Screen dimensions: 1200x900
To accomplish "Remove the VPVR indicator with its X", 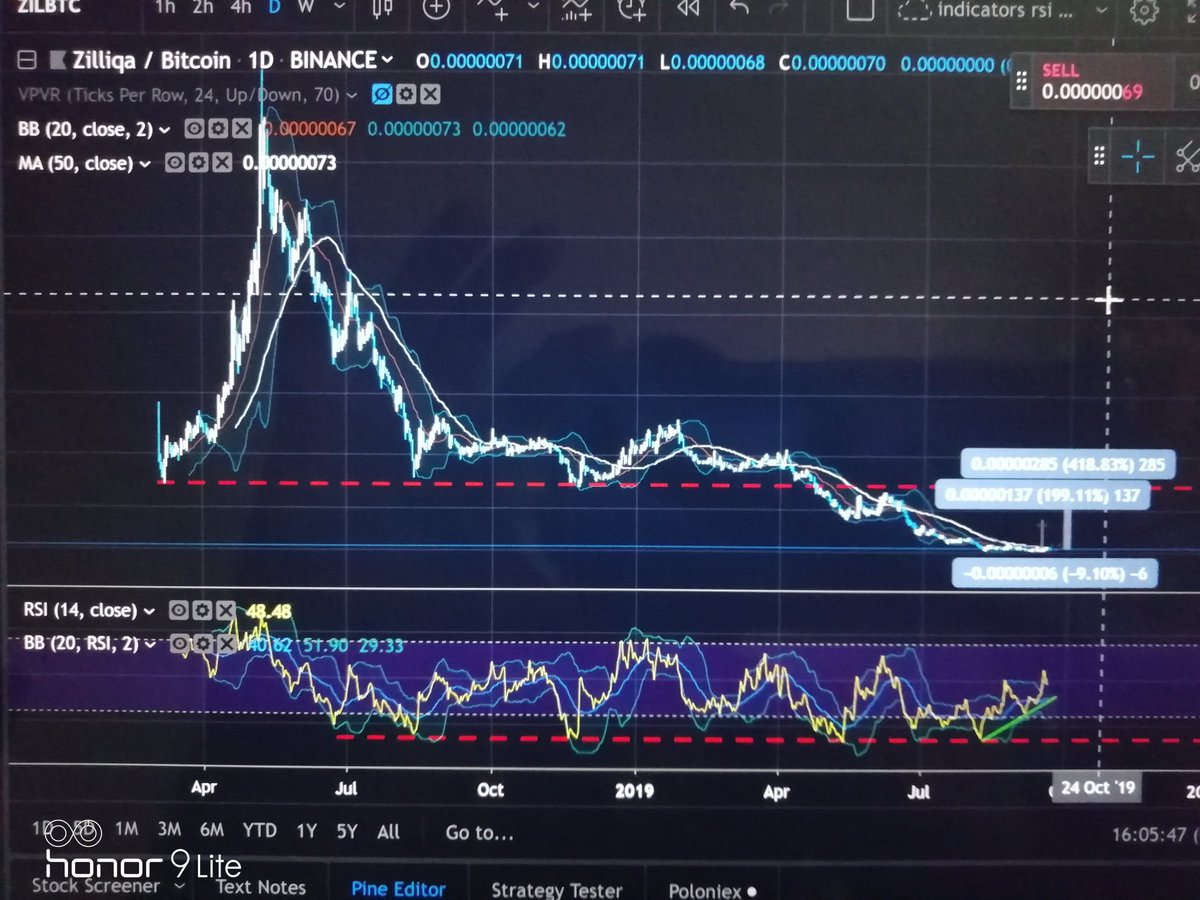I will pos(428,96).
